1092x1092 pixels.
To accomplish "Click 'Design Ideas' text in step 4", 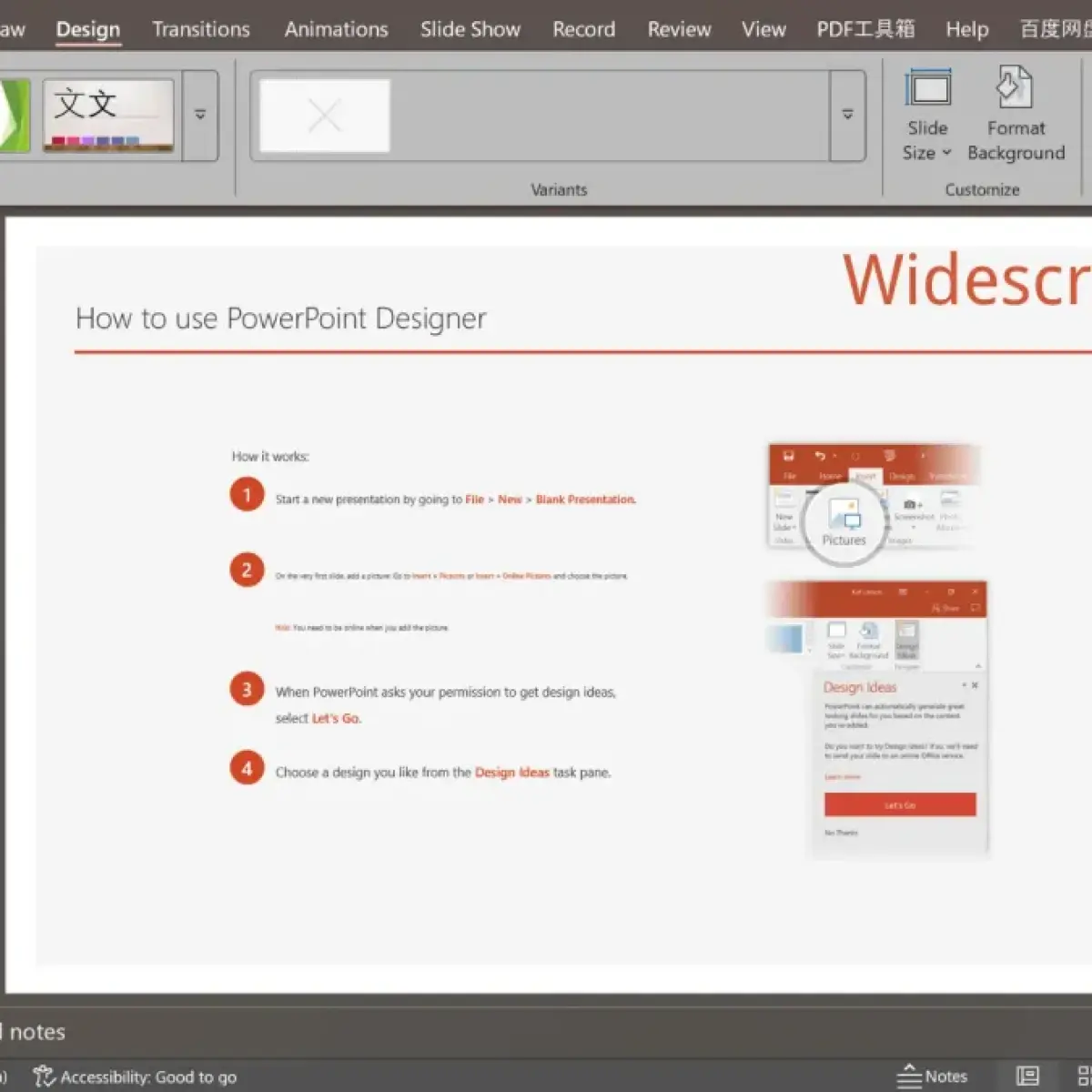I will [512, 773].
